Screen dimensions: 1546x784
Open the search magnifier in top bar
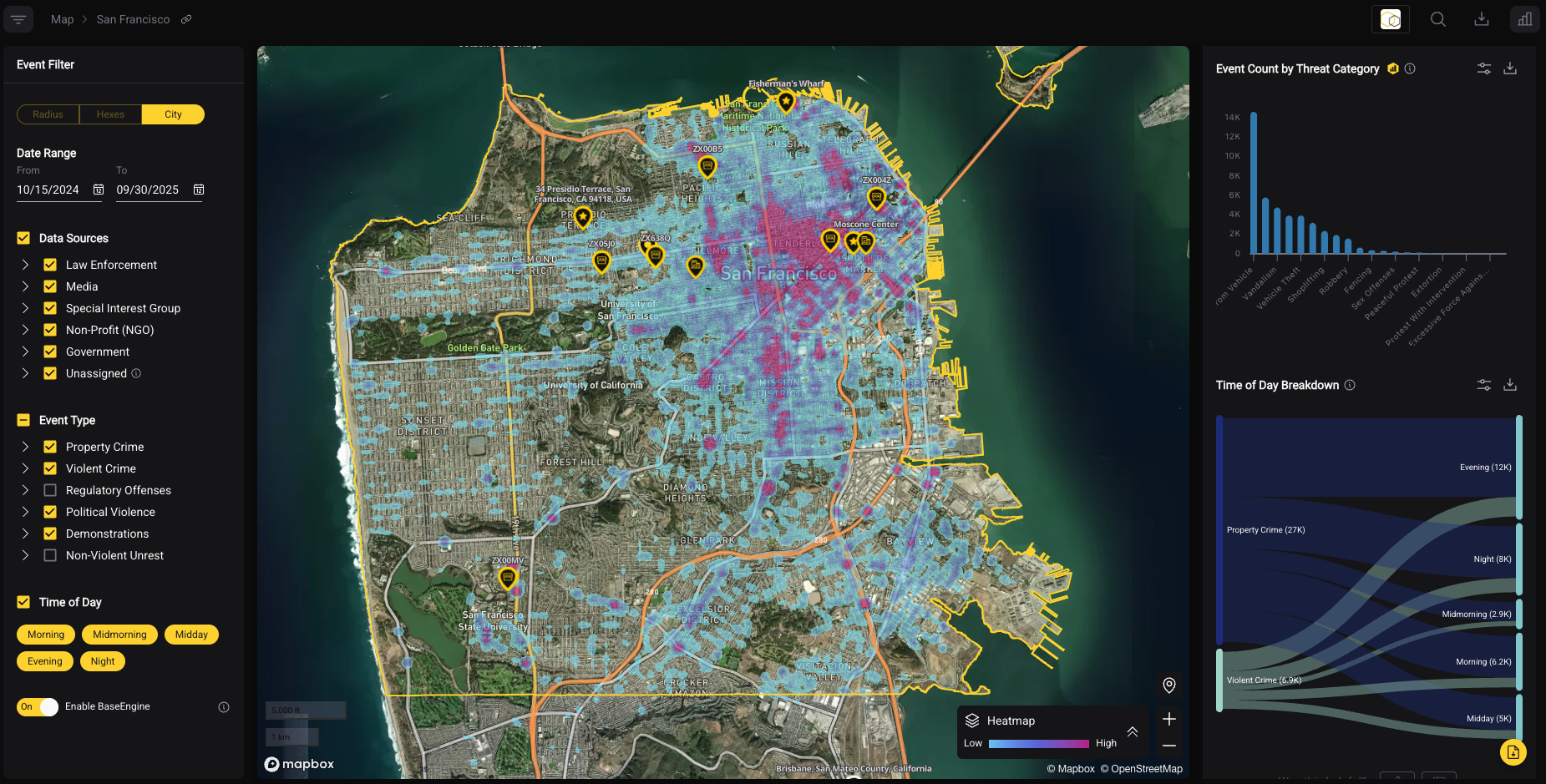[1438, 19]
